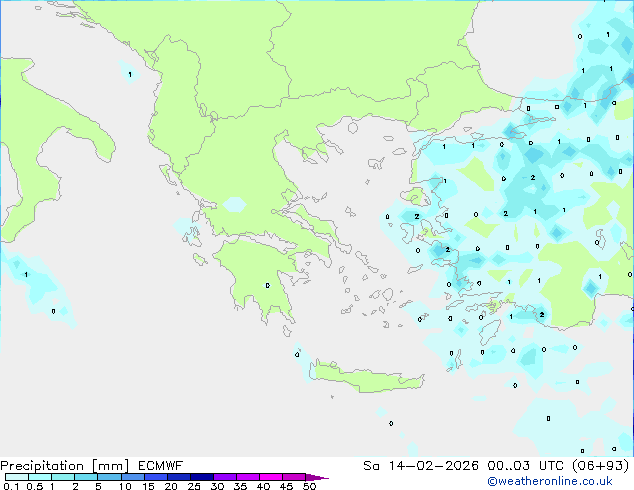Select the legend label '30'

tap(217, 486)
